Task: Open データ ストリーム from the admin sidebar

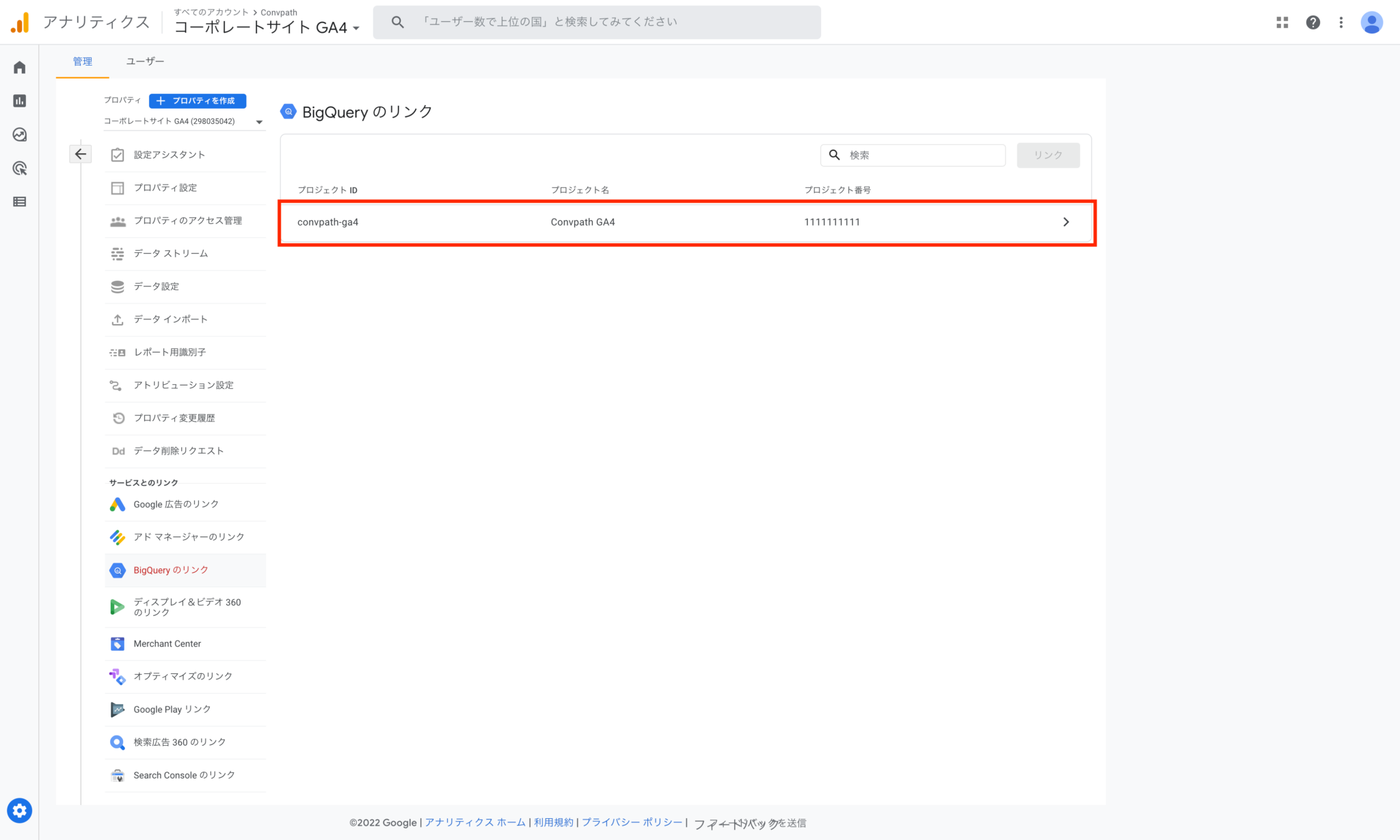Action: 171,254
